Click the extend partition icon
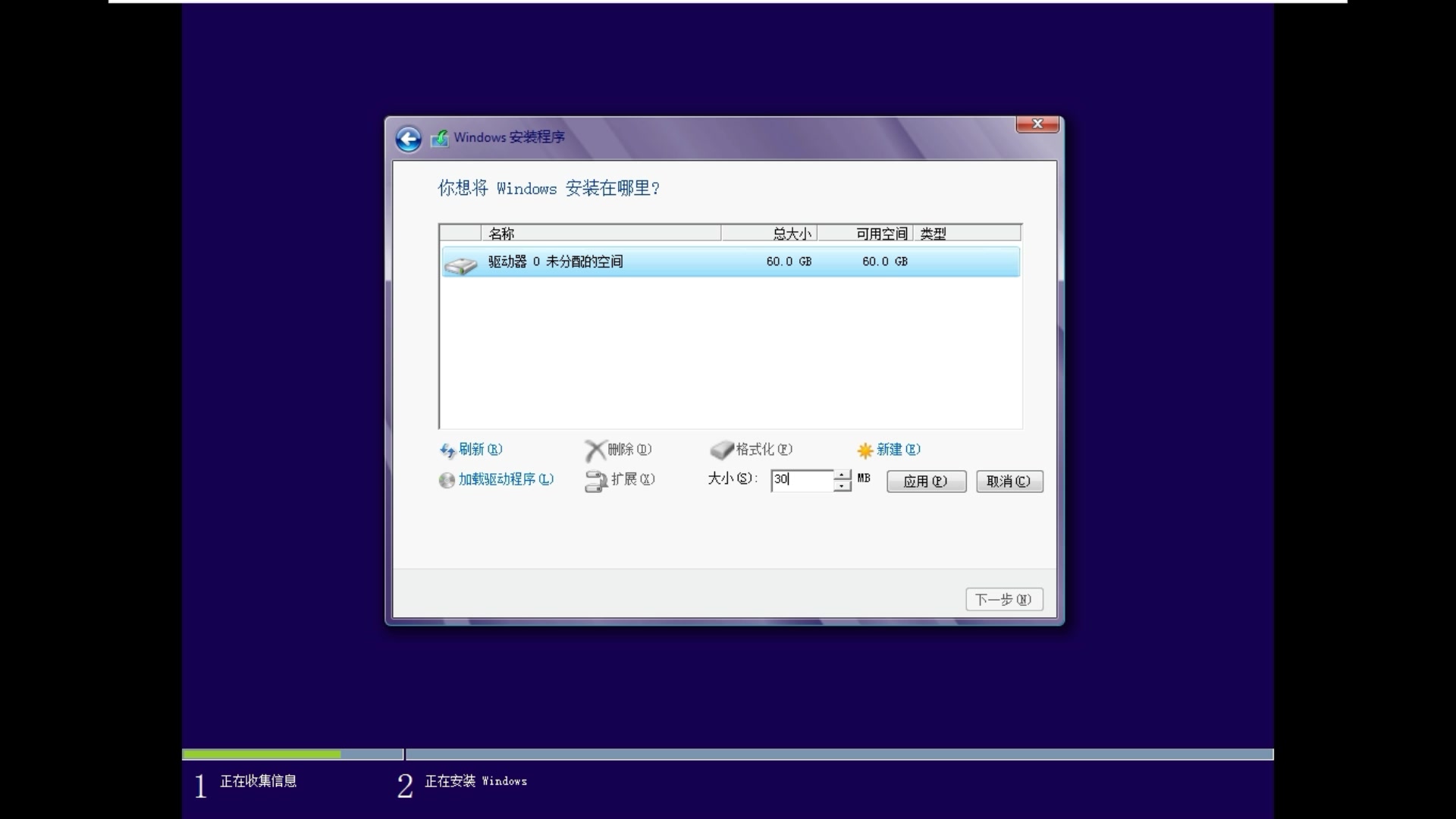 pyautogui.click(x=596, y=481)
